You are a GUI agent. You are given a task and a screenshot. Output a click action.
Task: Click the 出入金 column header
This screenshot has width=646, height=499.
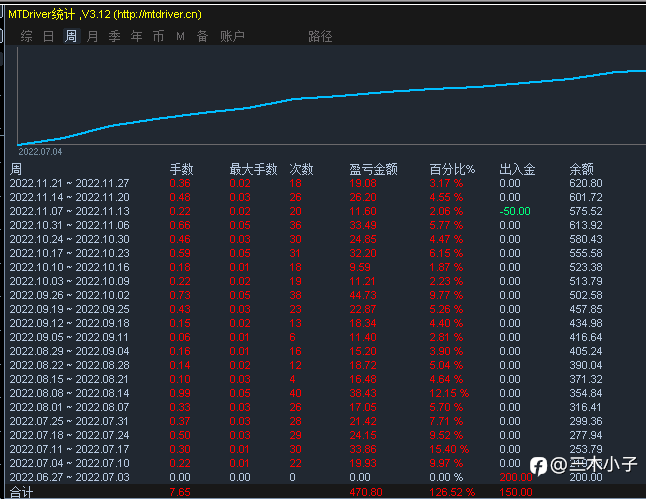[x=517, y=169]
